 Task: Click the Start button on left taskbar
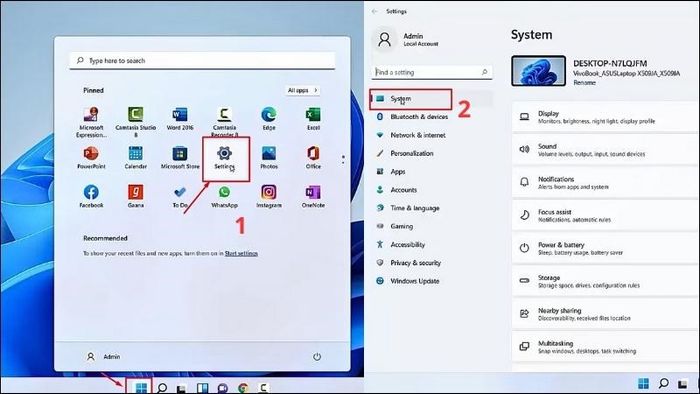pos(141,387)
